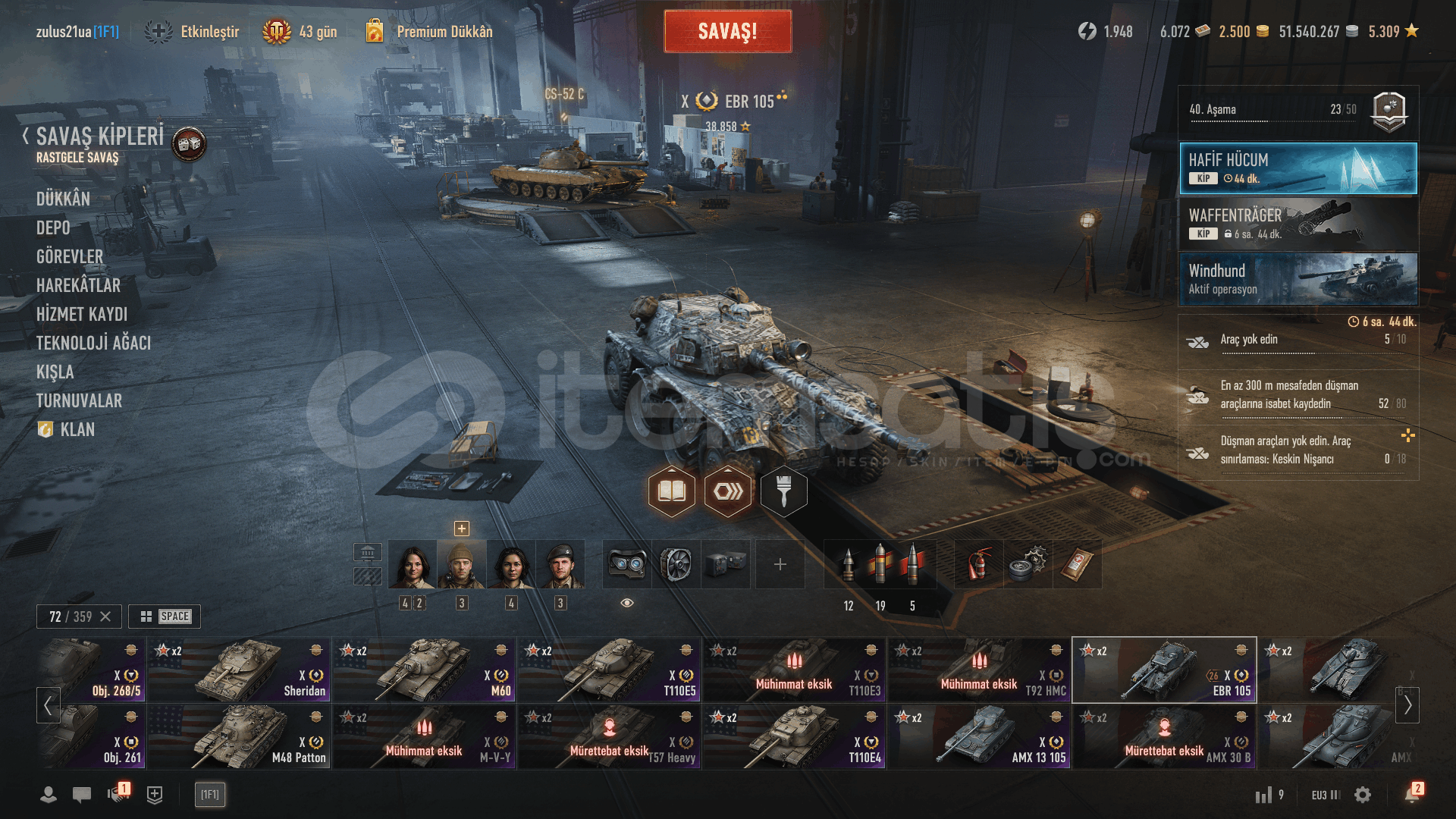Open the Teknoloji Ağacı menu item
Viewport: 1456px width, 819px height.
[93, 343]
